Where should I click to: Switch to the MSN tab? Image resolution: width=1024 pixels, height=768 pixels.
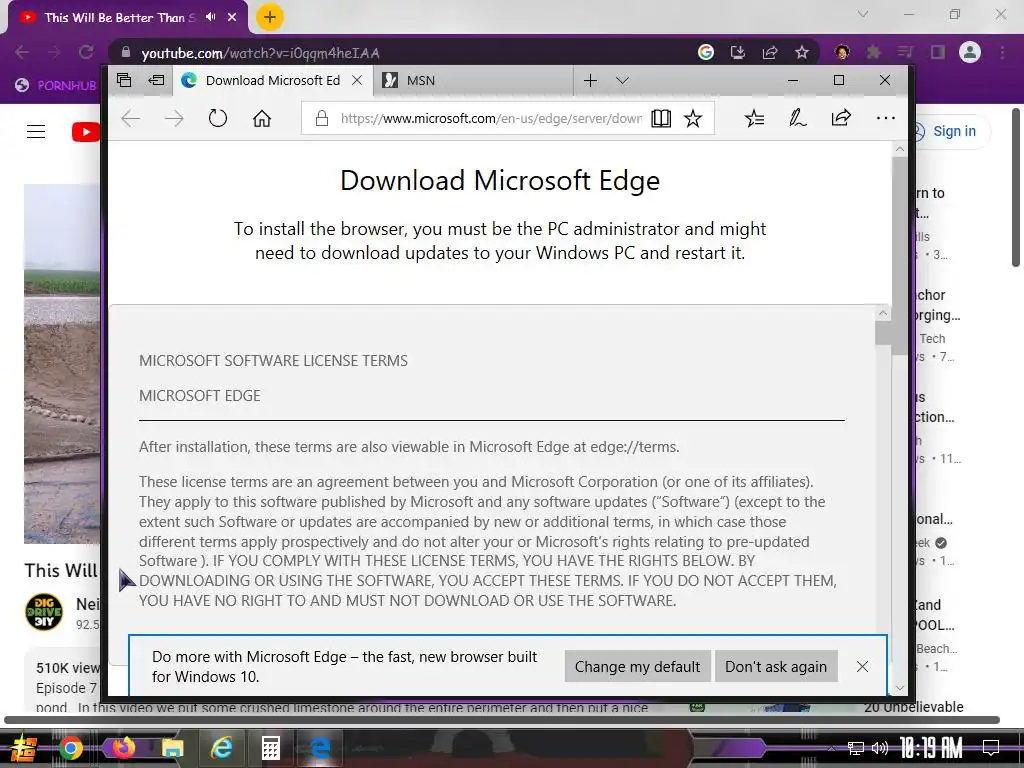(473, 80)
